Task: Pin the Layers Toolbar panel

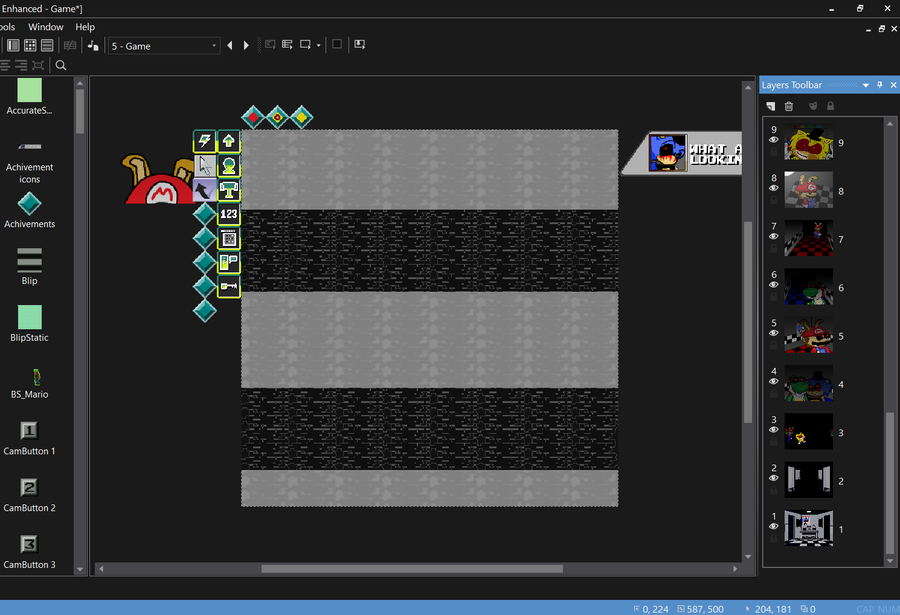Action: coord(880,85)
